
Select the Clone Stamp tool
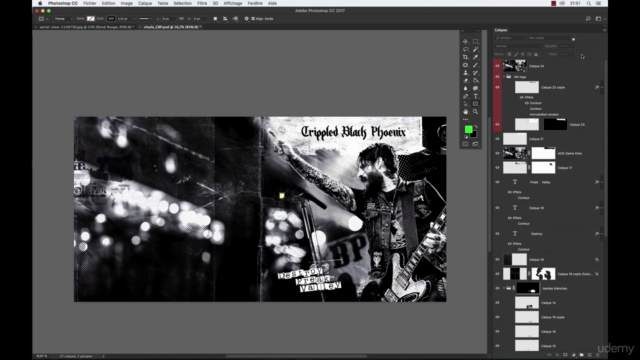(x=465, y=73)
